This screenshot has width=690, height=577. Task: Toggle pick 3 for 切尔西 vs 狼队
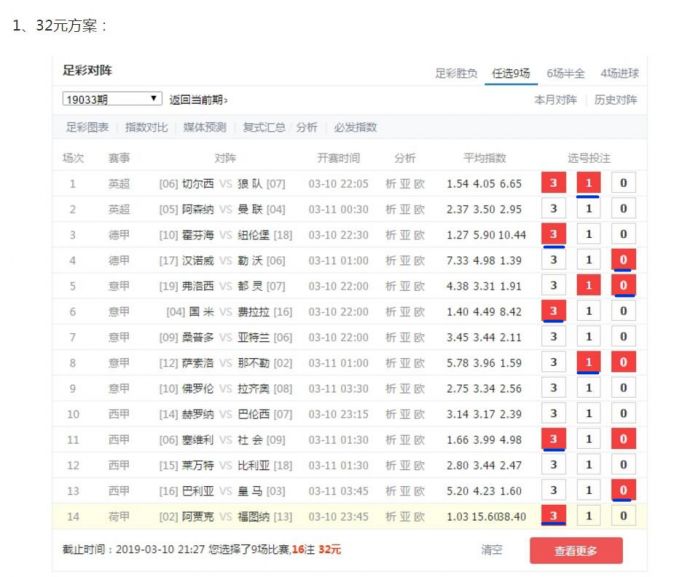[x=553, y=183]
